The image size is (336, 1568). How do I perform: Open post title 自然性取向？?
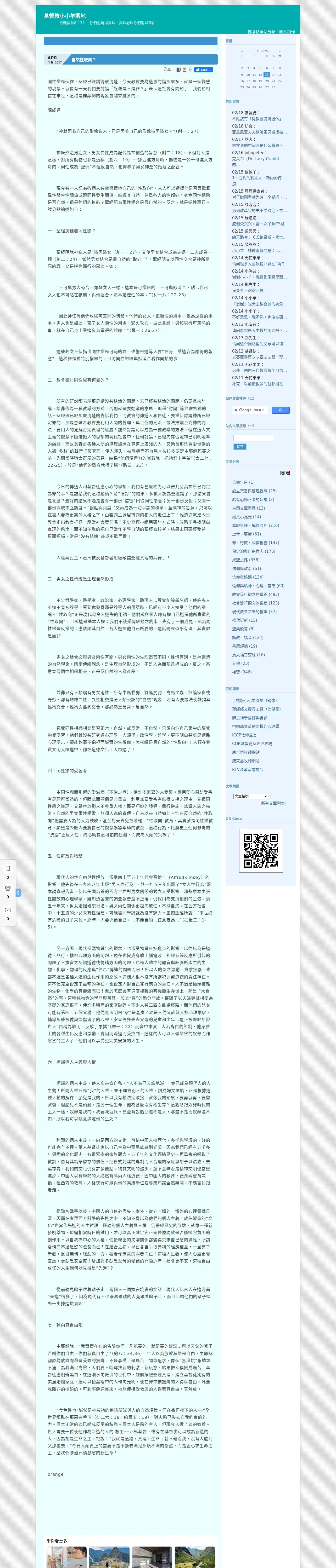pyautogui.click(x=83, y=60)
